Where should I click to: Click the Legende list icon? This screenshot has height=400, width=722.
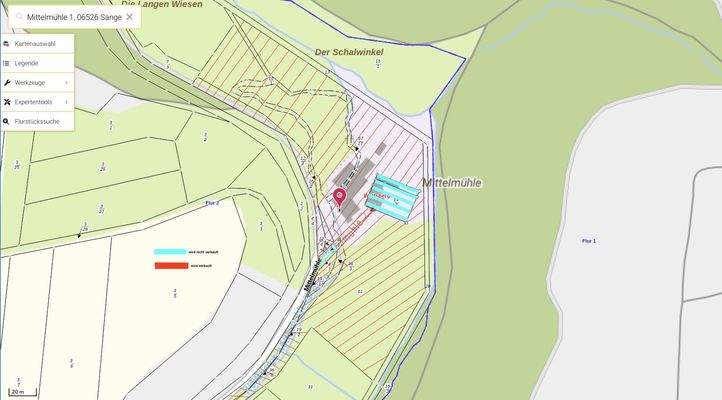pyautogui.click(x=7, y=63)
